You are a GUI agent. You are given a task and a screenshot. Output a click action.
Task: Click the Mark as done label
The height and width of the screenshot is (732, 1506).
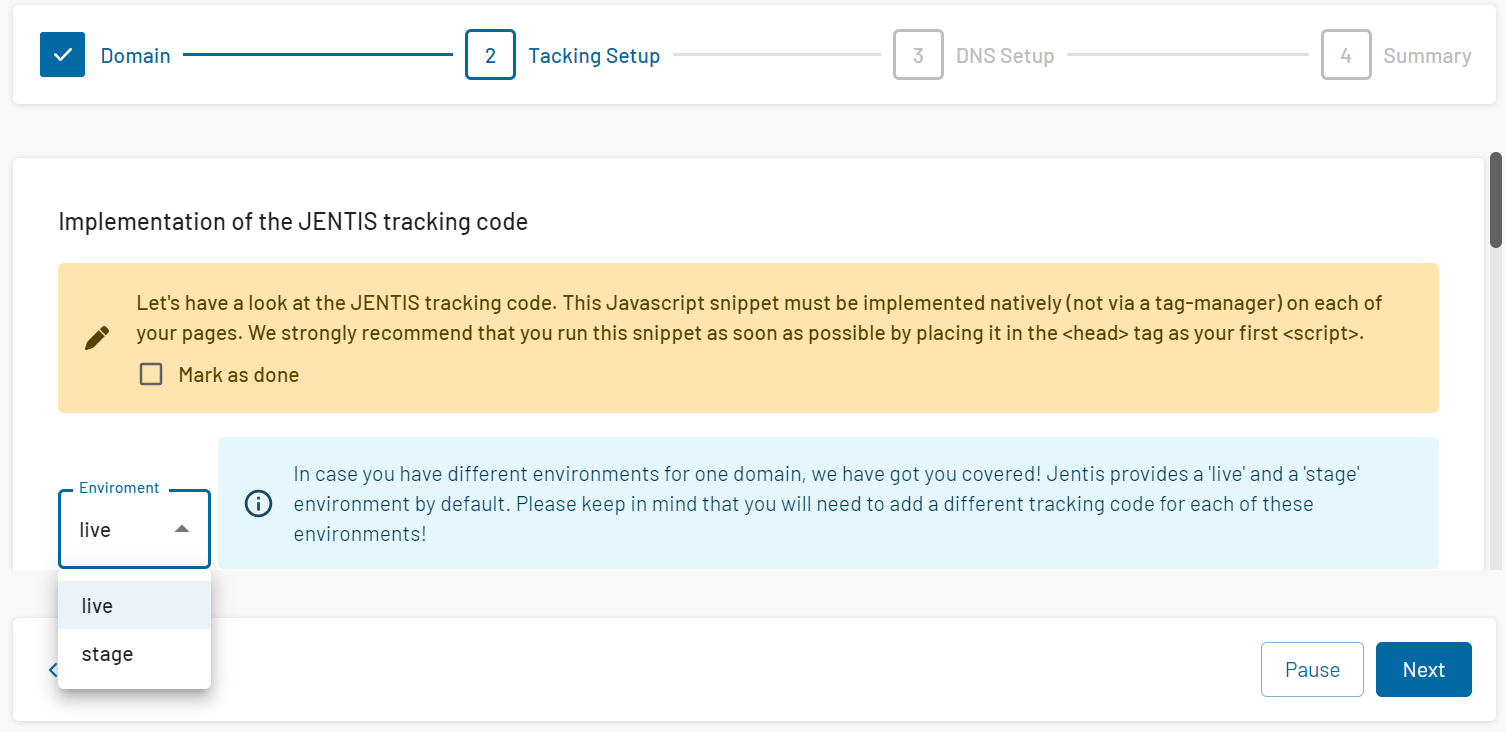(238, 375)
